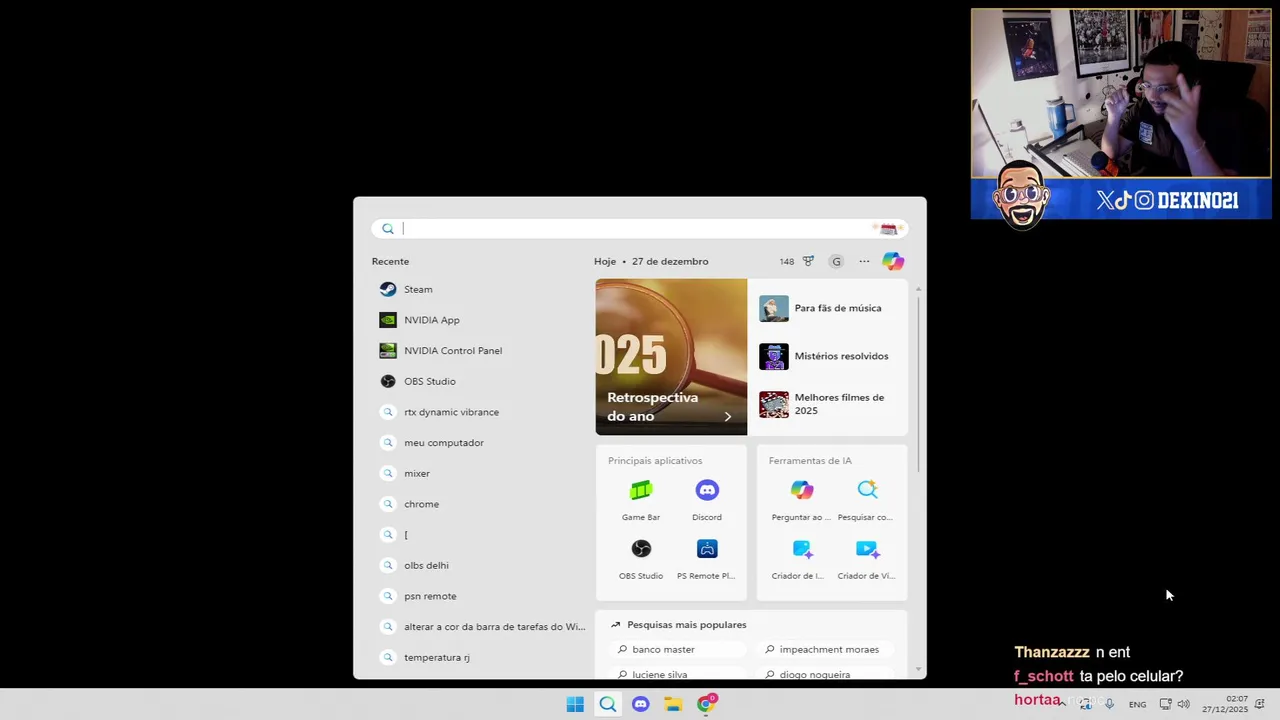Screen dimensions: 1280x720
Task: Click the scroll down arrow of results panel
Action: [918, 670]
